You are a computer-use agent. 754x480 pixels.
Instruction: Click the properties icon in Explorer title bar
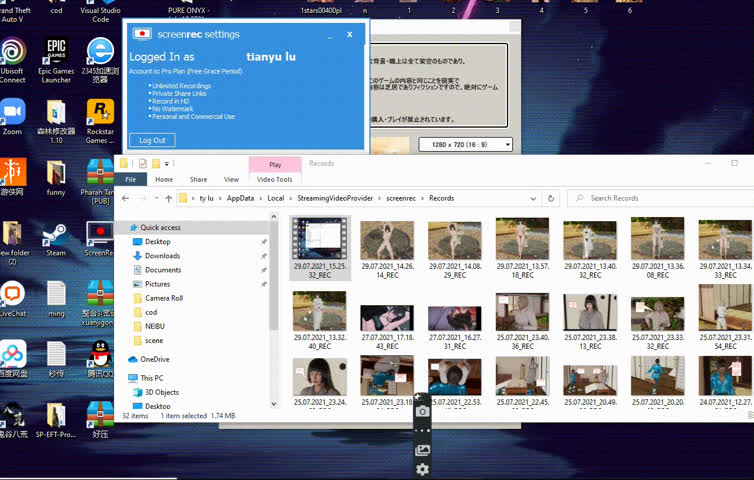[143, 164]
